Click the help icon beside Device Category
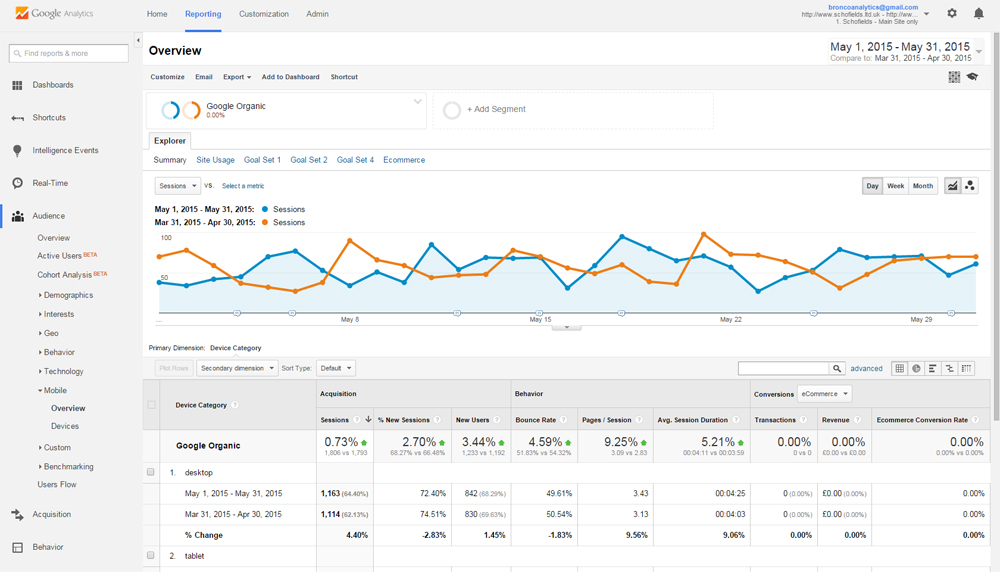 234,405
